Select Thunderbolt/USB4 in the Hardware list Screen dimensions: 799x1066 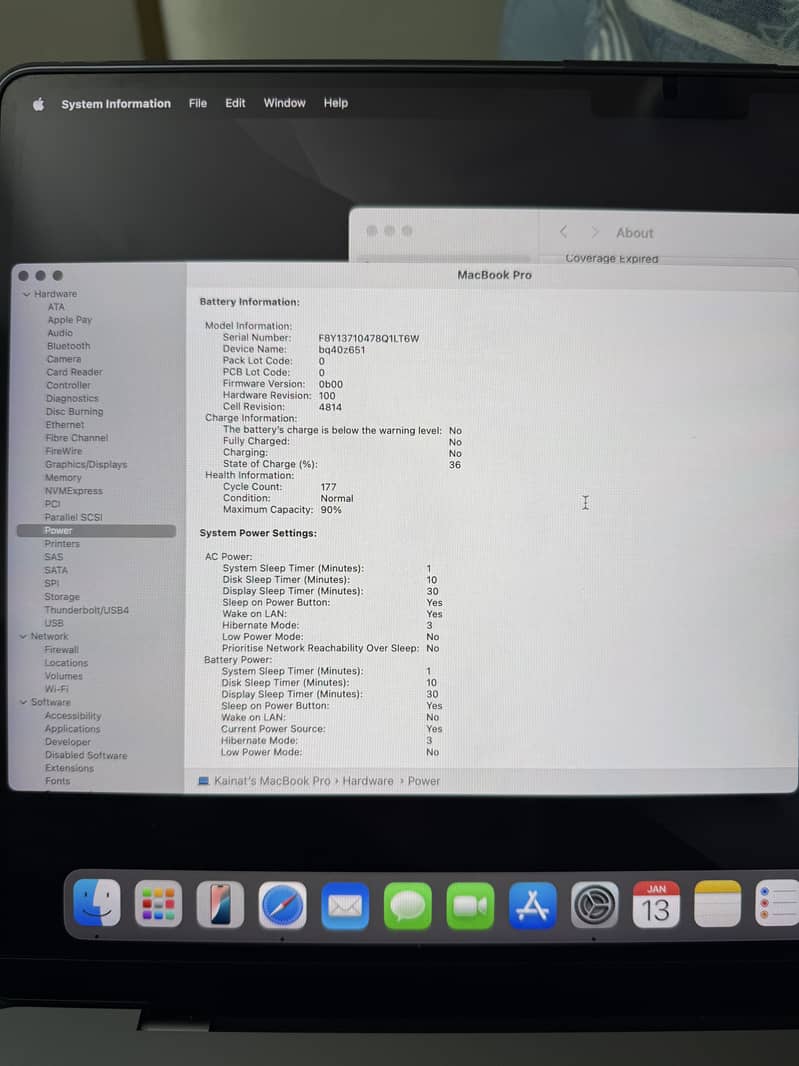click(x=86, y=610)
